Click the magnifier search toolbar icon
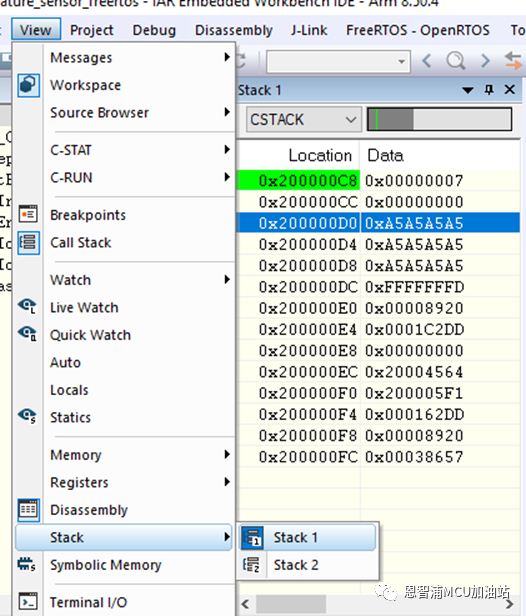Image resolution: width=526 pixels, height=616 pixels. click(456, 61)
